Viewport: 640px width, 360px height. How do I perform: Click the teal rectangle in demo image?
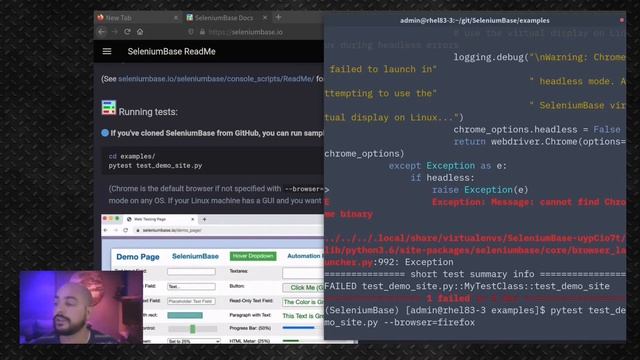(185, 315)
